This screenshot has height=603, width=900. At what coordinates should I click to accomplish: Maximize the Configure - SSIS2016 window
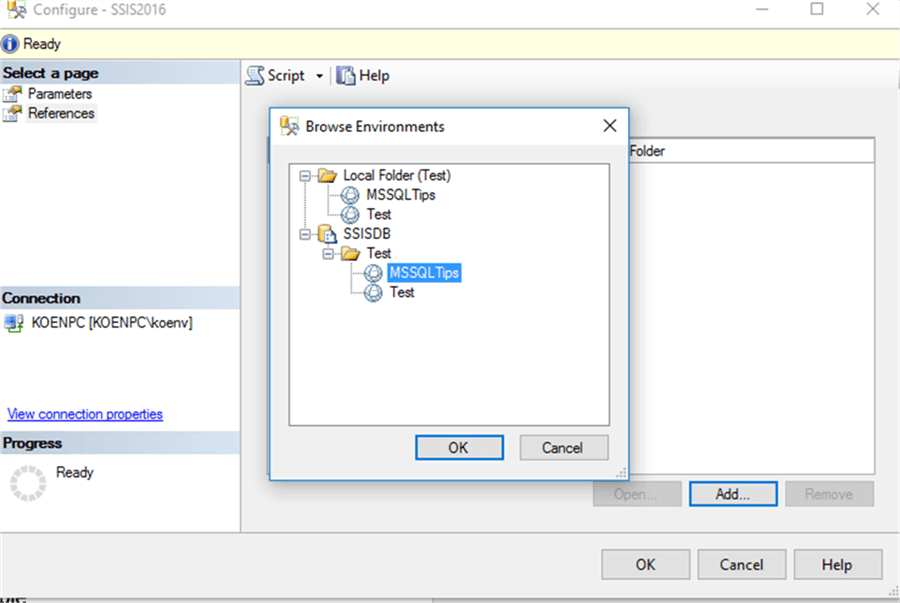click(x=817, y=9)
